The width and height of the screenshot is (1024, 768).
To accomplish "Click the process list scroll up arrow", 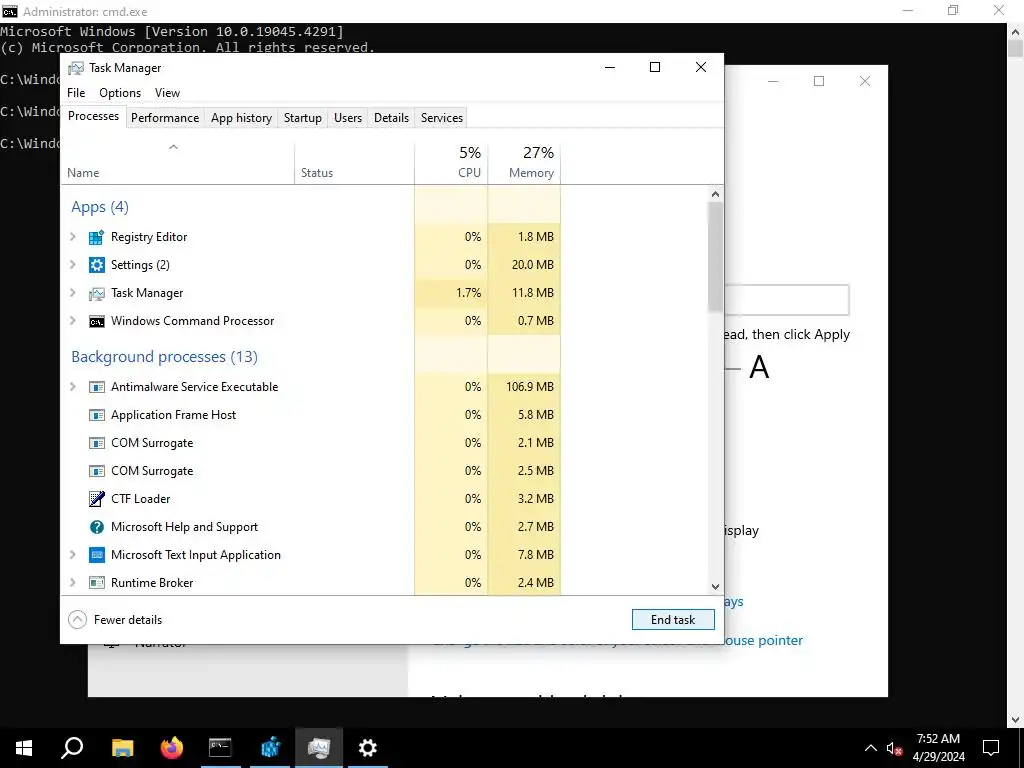I will point(715,194).
